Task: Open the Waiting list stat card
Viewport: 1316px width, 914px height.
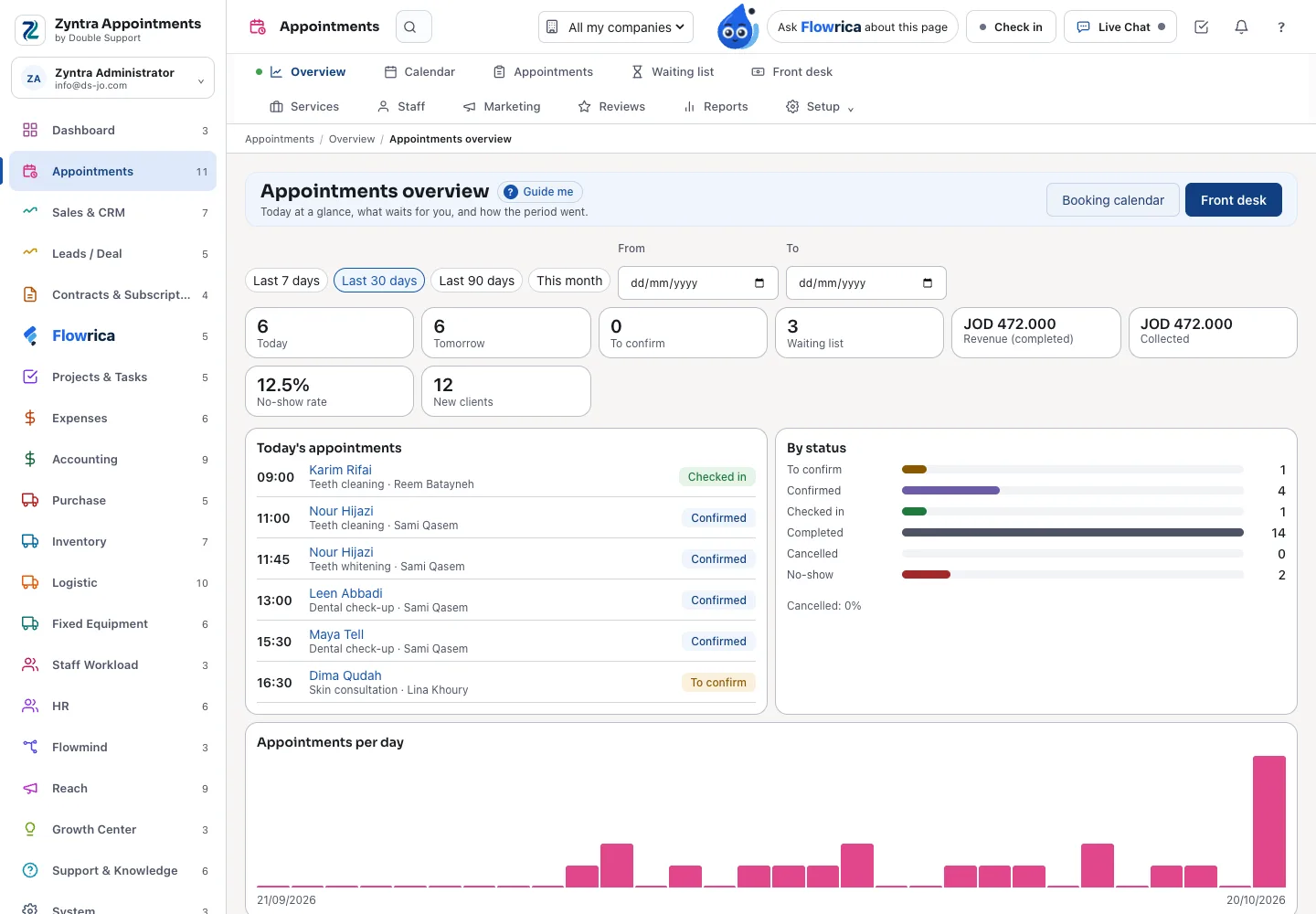Action: [x=859, y=333]
